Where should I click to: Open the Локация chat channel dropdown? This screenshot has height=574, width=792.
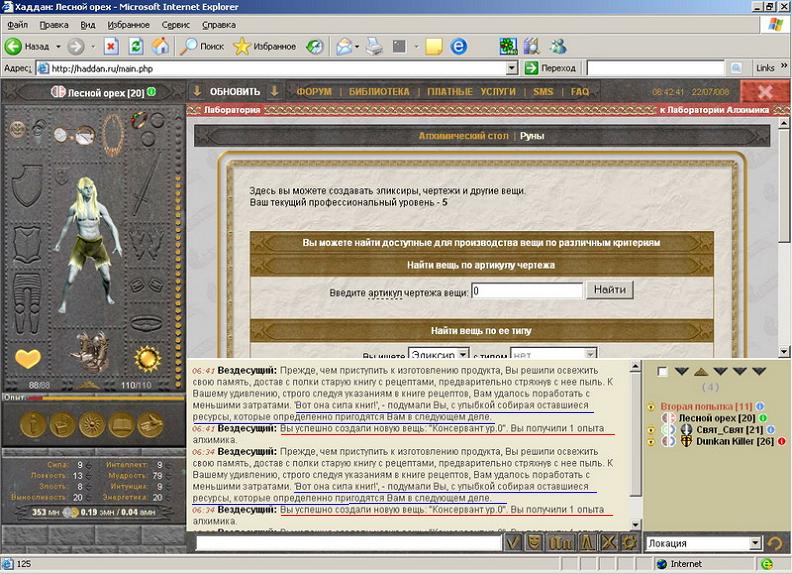coord(703,543)
